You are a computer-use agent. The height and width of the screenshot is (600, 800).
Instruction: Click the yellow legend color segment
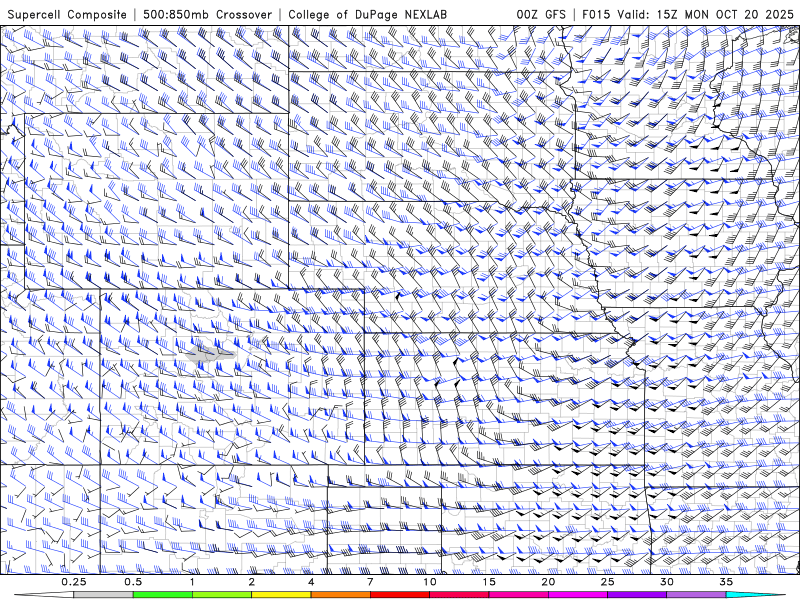pos(281,595)
